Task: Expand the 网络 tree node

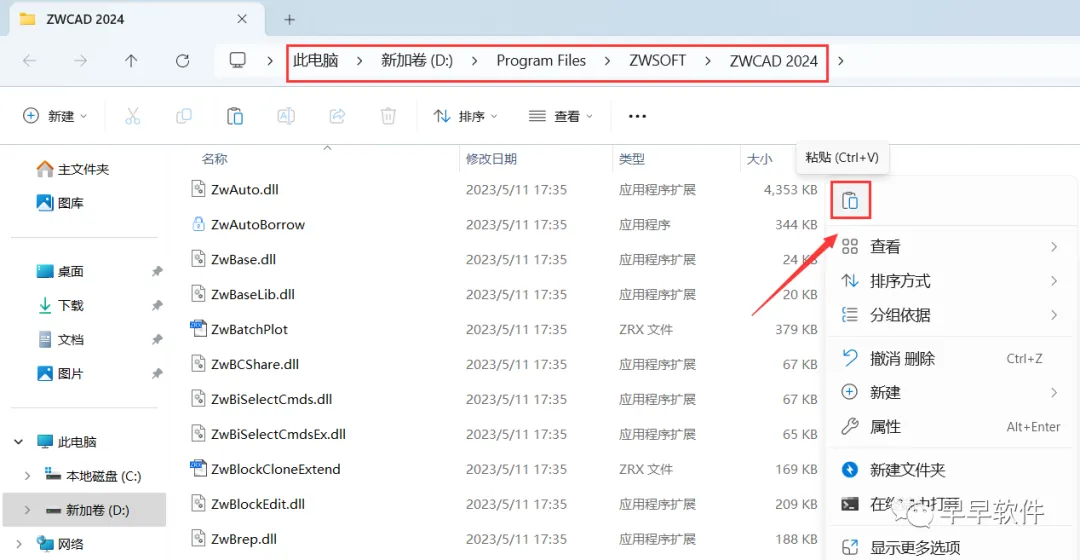Action: (19, 544)
